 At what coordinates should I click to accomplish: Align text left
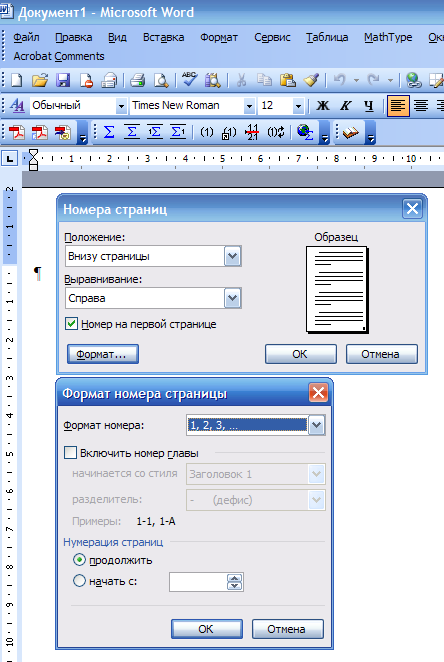[x=398, y=106]
